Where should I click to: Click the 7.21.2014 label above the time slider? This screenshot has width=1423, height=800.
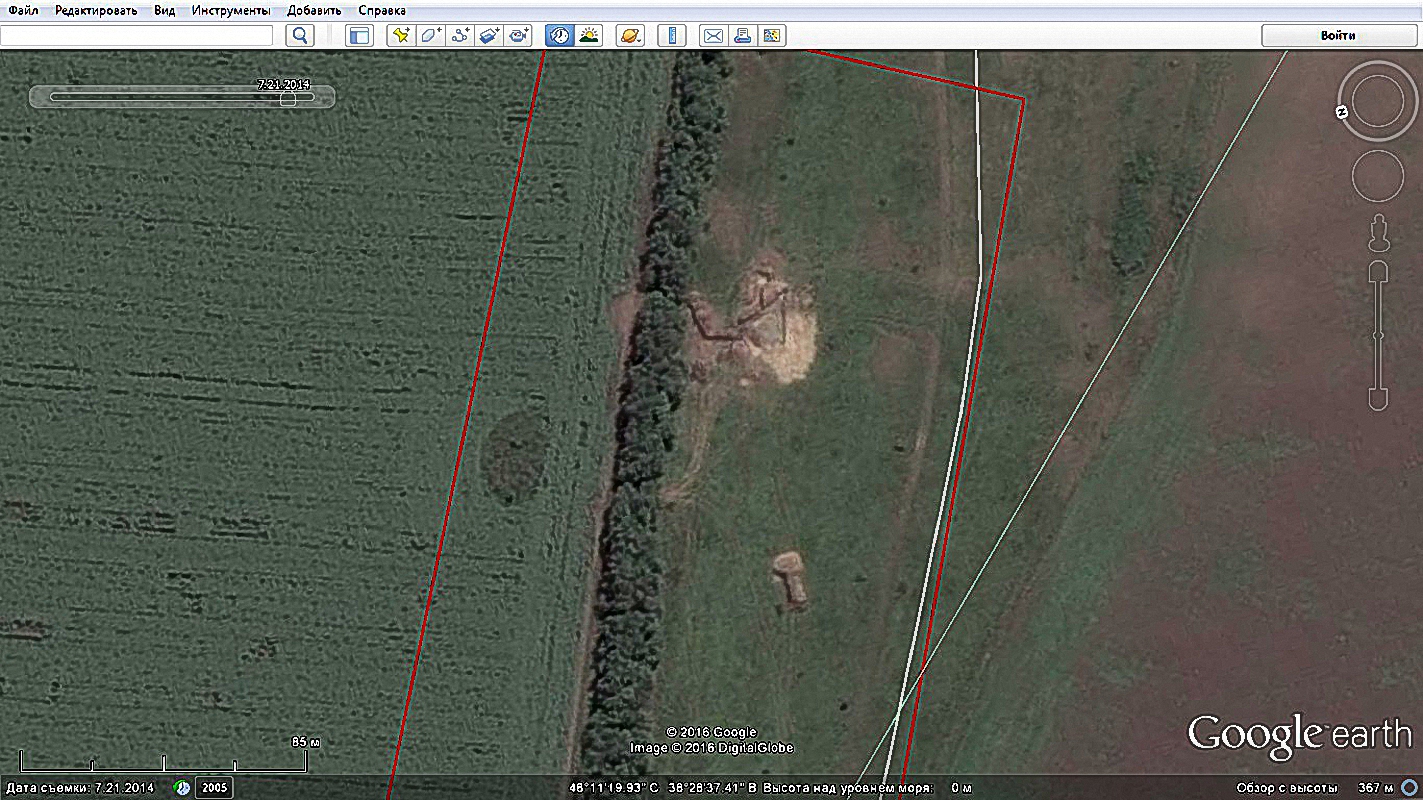285,85
